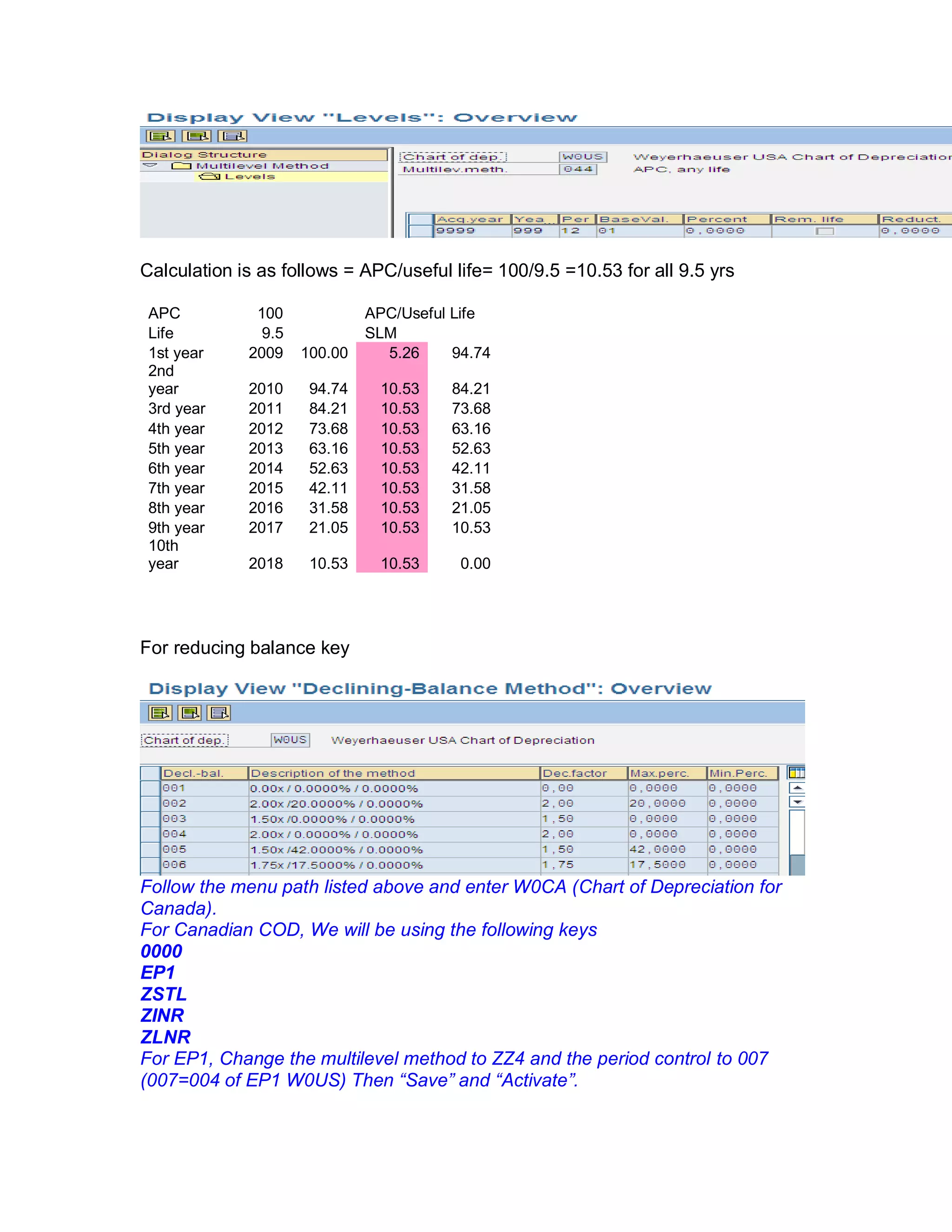Click the 'Dialog Structure' panel header
This screenshot has width=952, height=1232.
[x=264, y=154]
